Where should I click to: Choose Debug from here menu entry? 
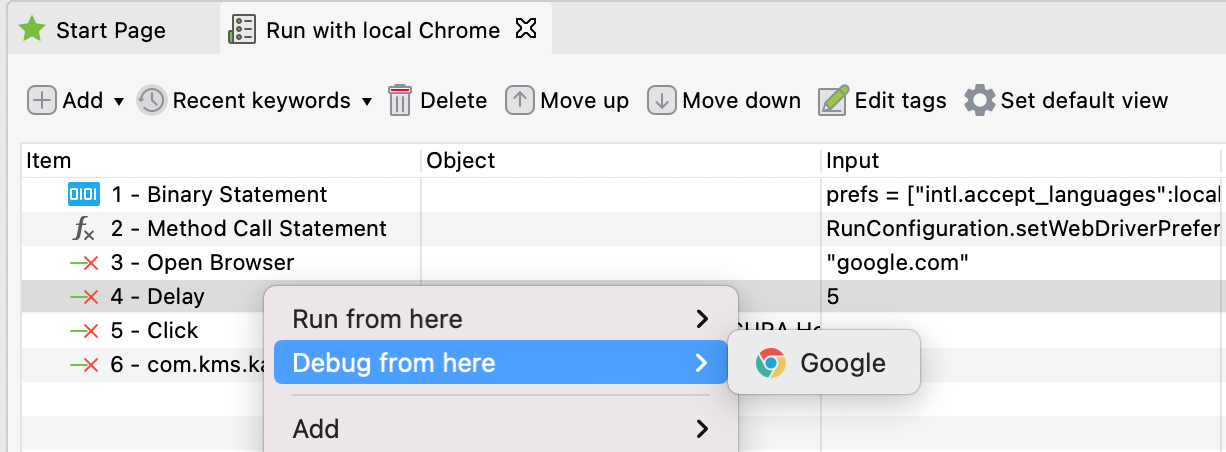(x=501, y=362)
